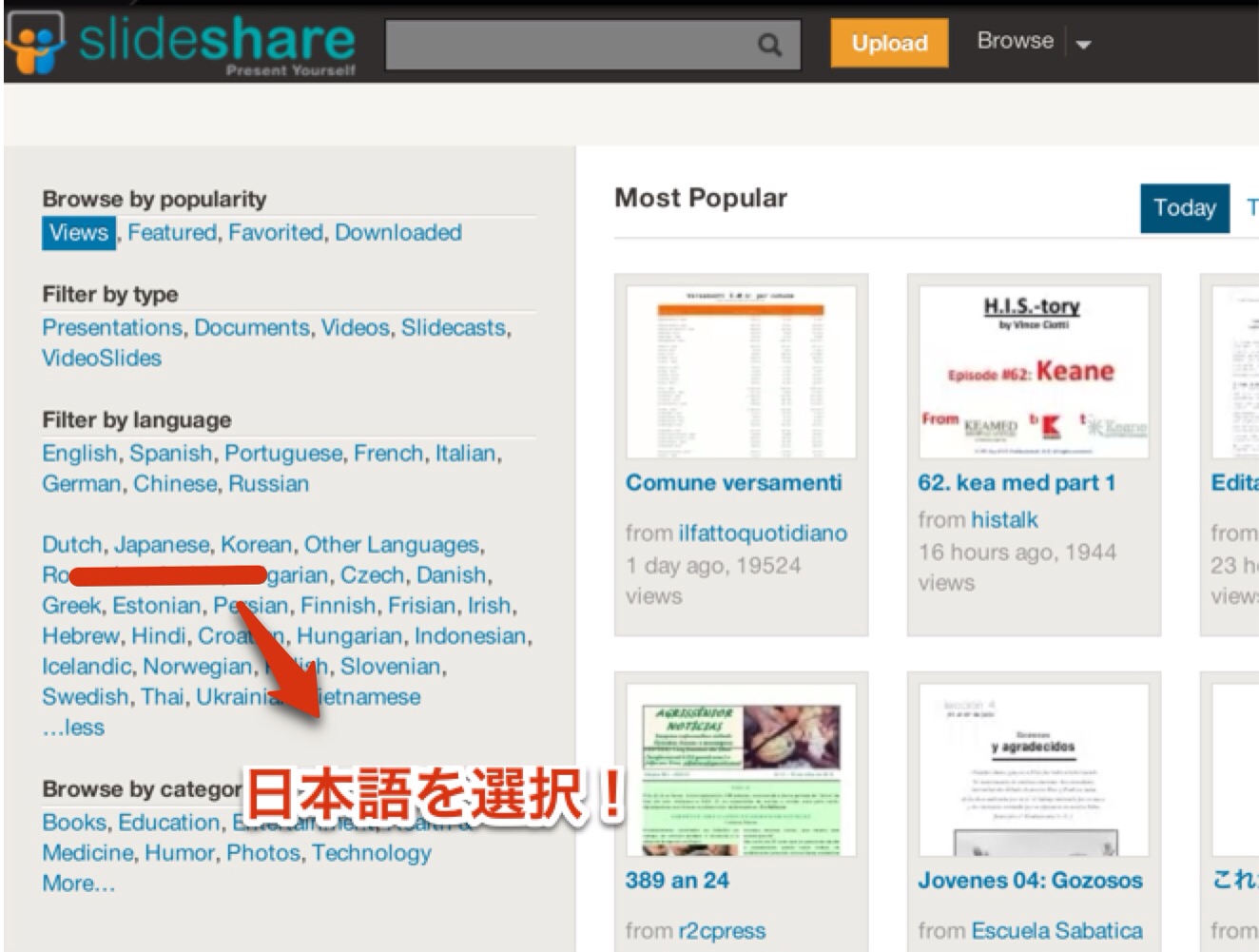Filter language to Indonesian
This screenshot has width=1259, height=952.
point(470,635)
